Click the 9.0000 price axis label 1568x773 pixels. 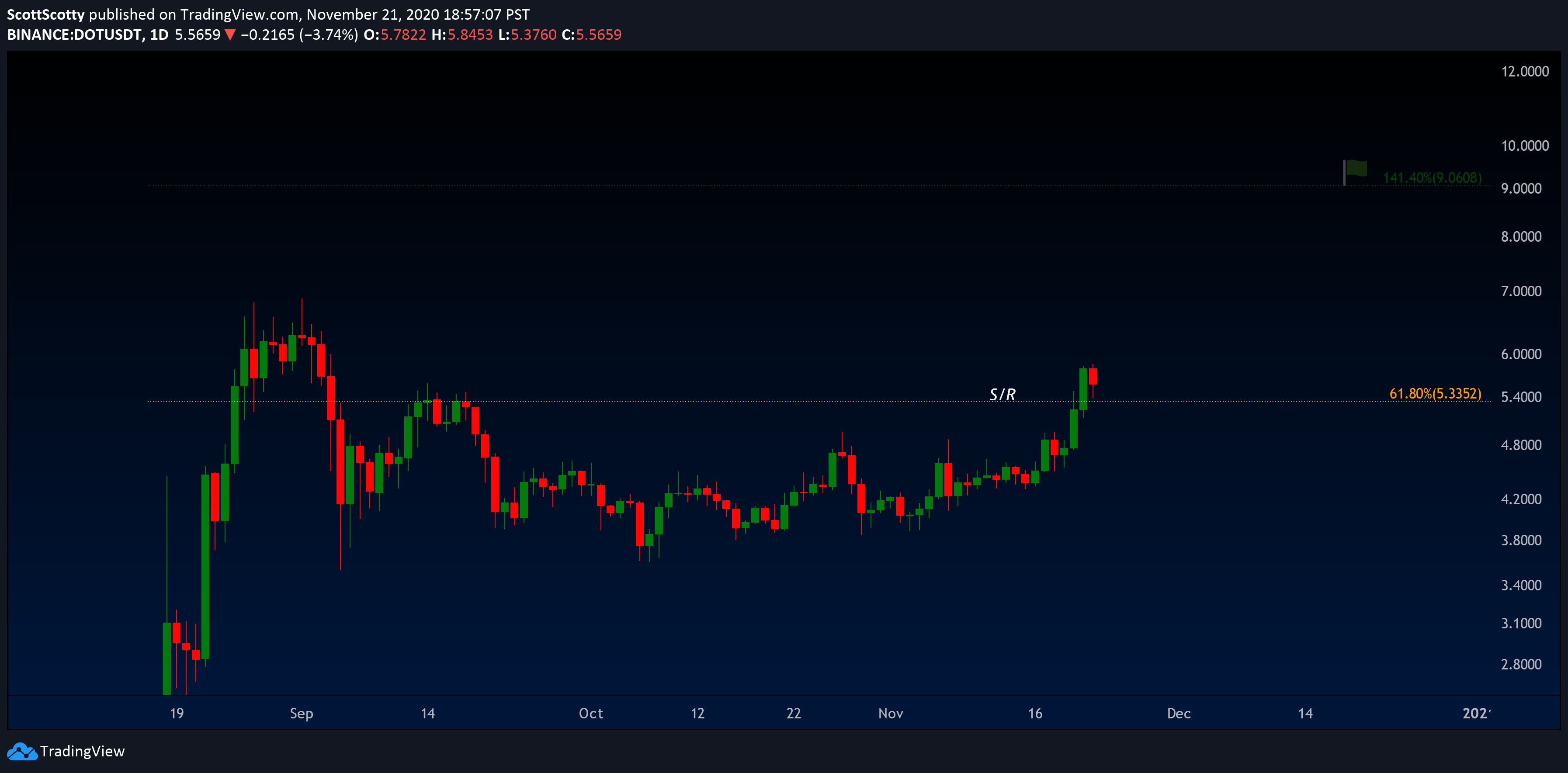pos(1521,189)
